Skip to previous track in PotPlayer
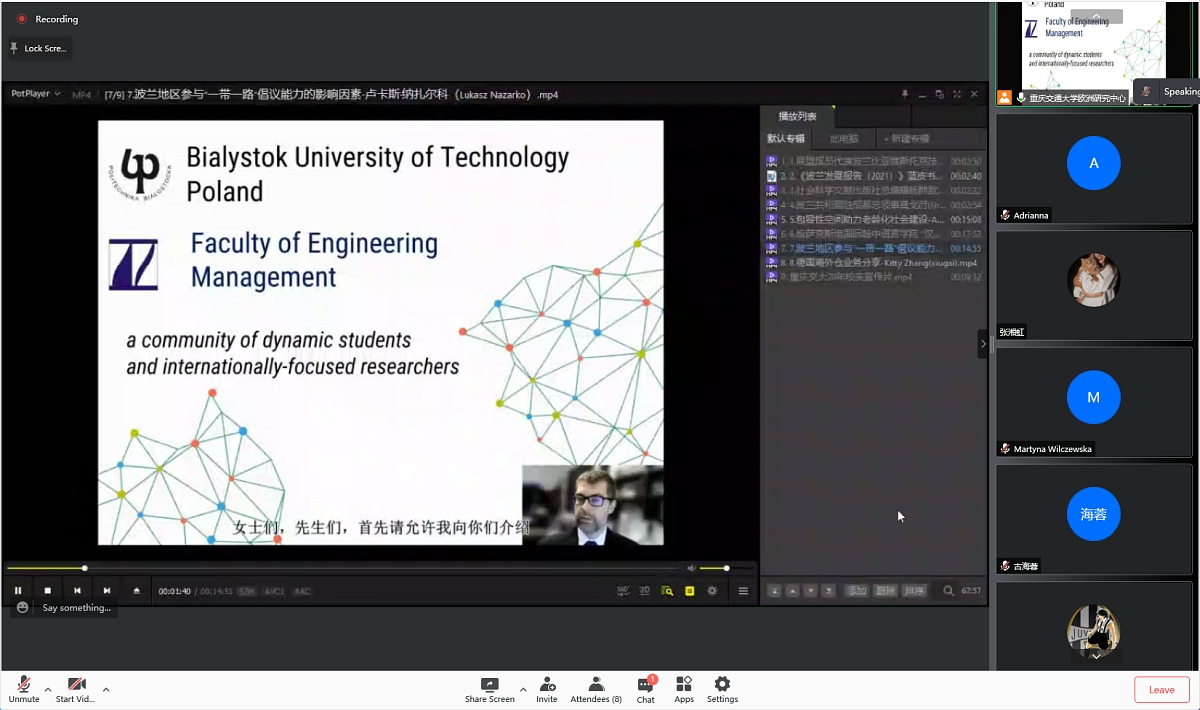Image resolution: width=1200 pixels, height=710 pixels. 77,591
